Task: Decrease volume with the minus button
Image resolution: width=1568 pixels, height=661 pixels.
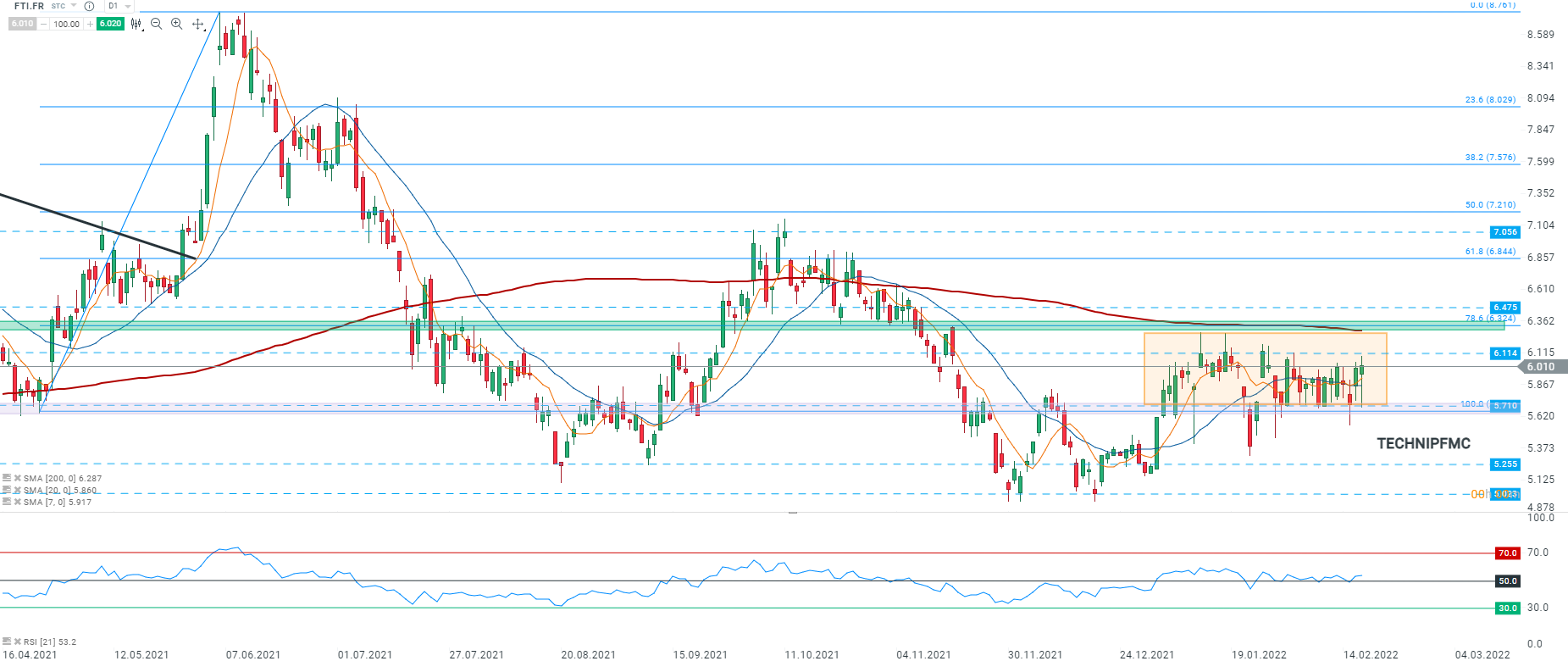Action: click(44, 24)
